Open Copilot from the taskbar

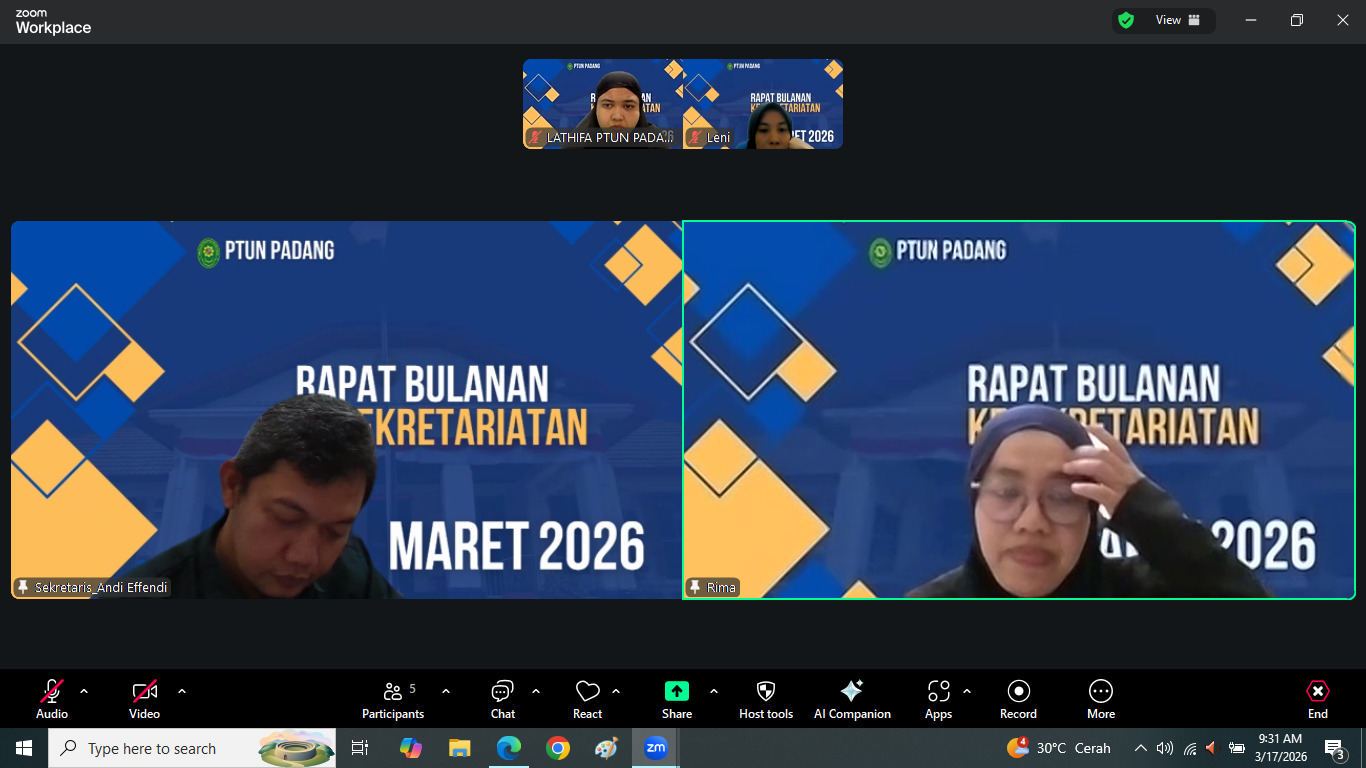click(411, 748)
